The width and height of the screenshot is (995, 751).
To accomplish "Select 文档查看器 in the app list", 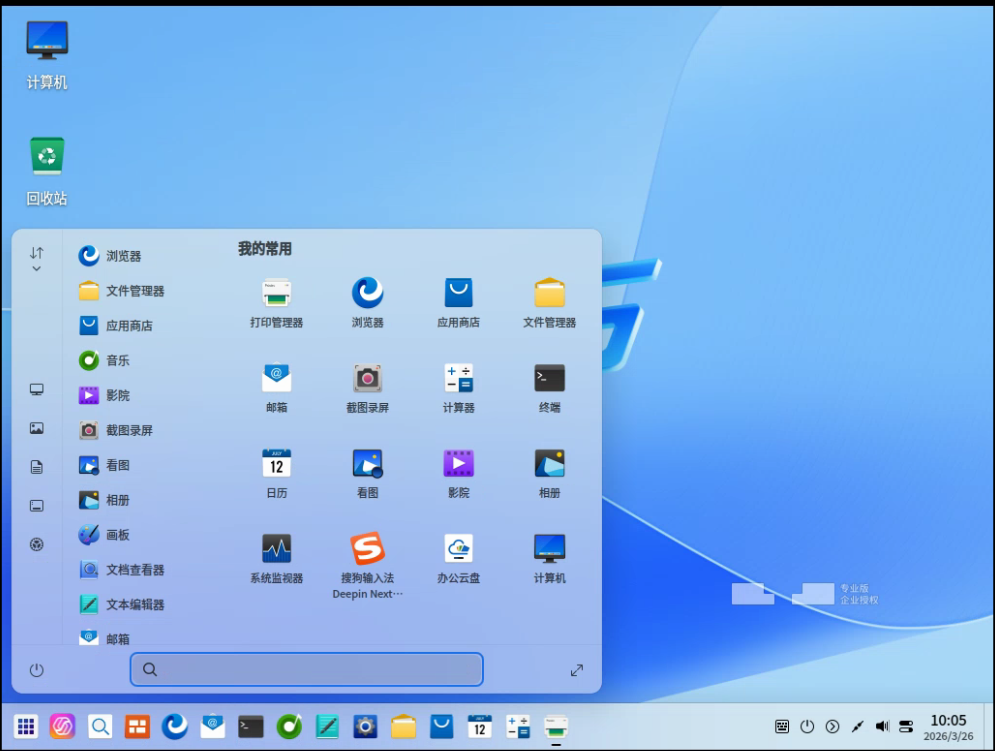I will click(x=135, y=570).
